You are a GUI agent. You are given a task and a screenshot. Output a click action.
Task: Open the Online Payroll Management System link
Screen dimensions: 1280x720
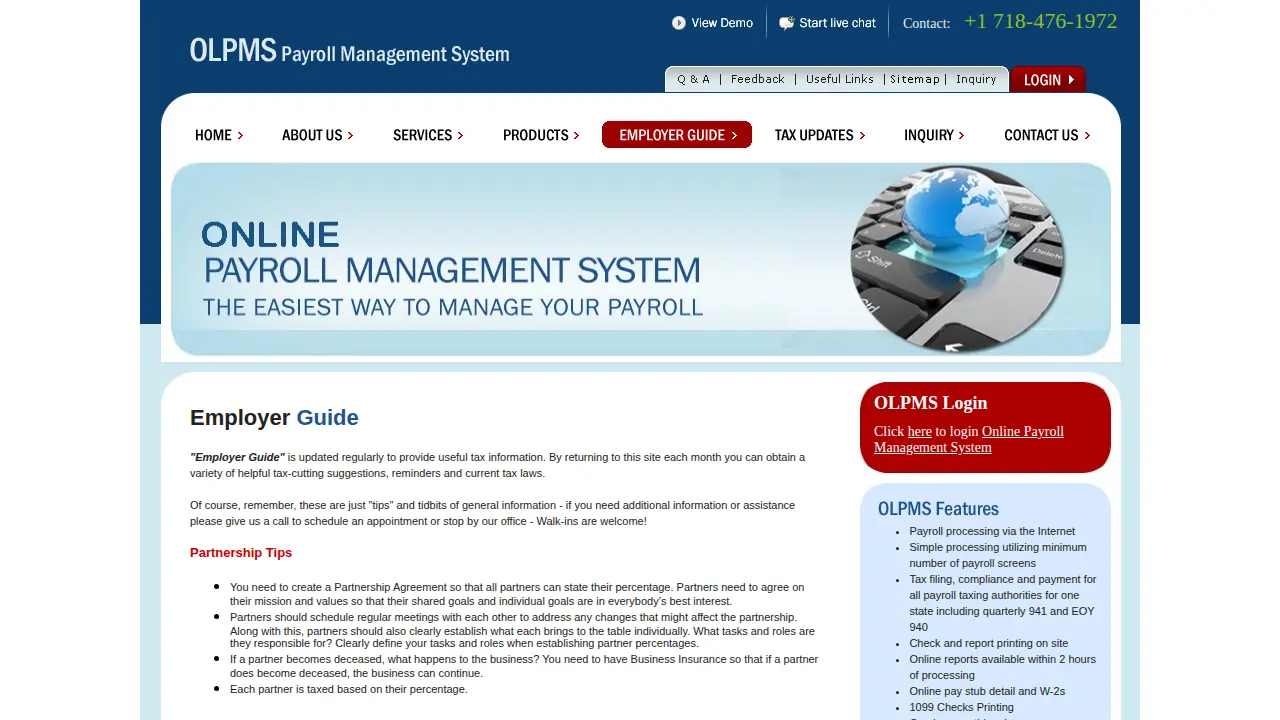point(968,439)
